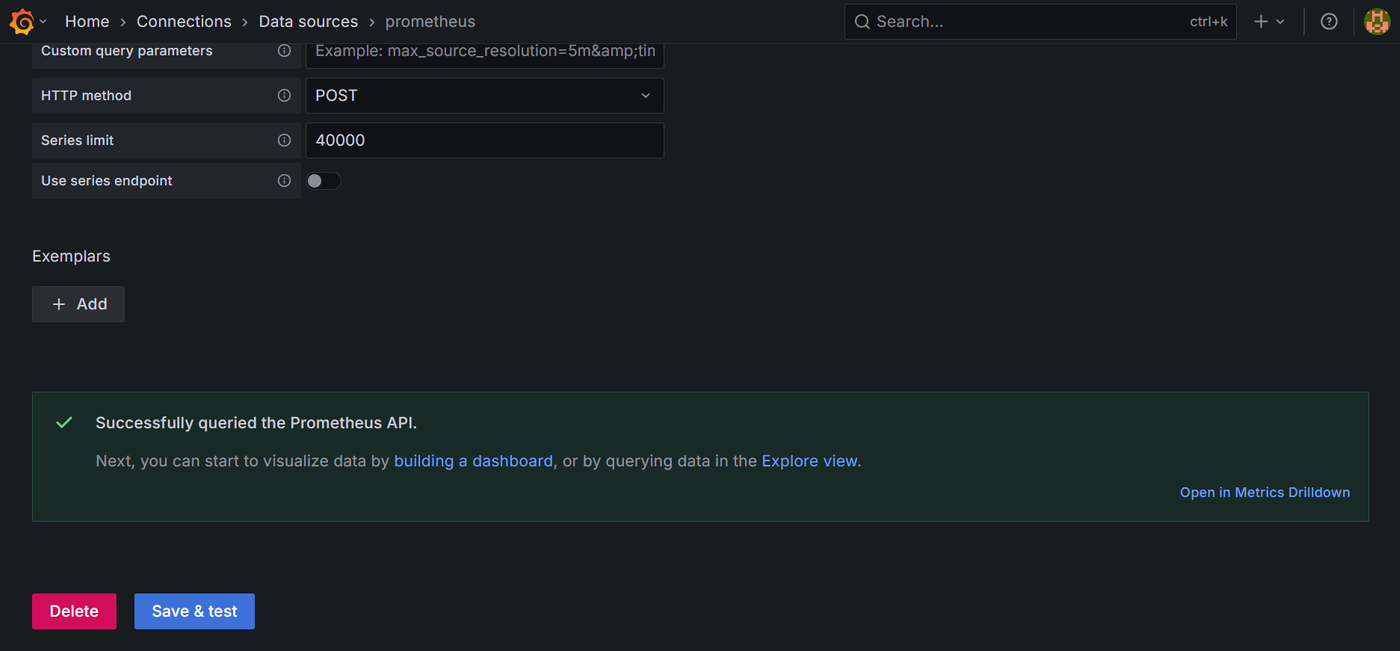Click the top Search box

point(1040,21)
